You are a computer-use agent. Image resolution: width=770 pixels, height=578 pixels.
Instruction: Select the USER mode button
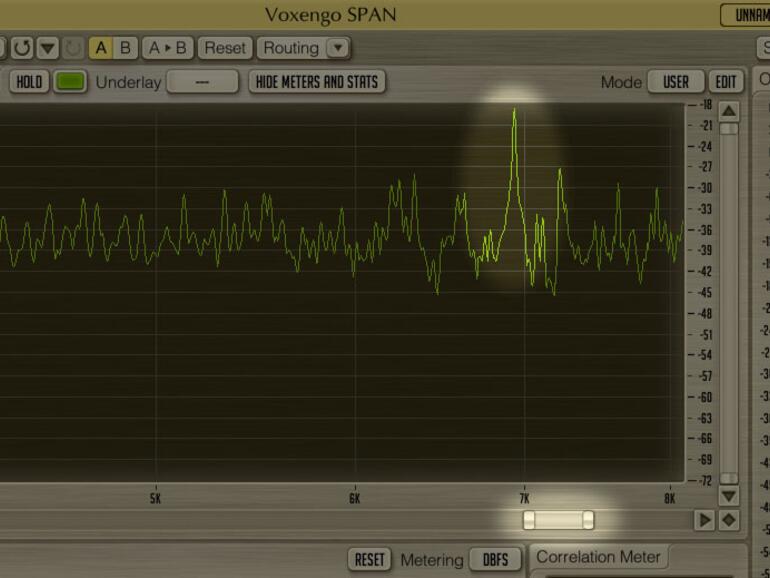coord(676,82)
